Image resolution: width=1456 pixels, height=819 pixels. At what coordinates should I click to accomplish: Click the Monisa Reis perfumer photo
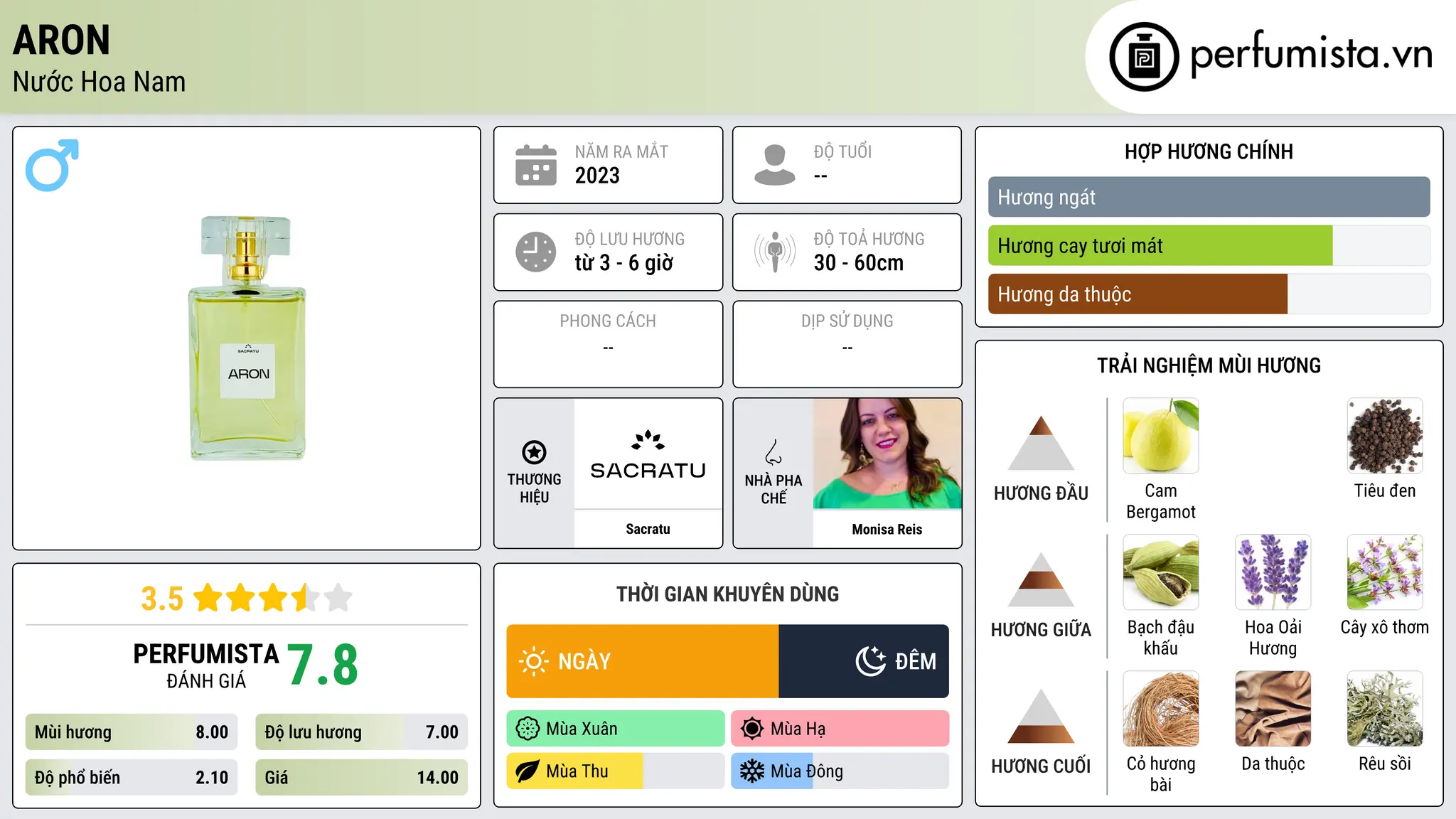887,454
